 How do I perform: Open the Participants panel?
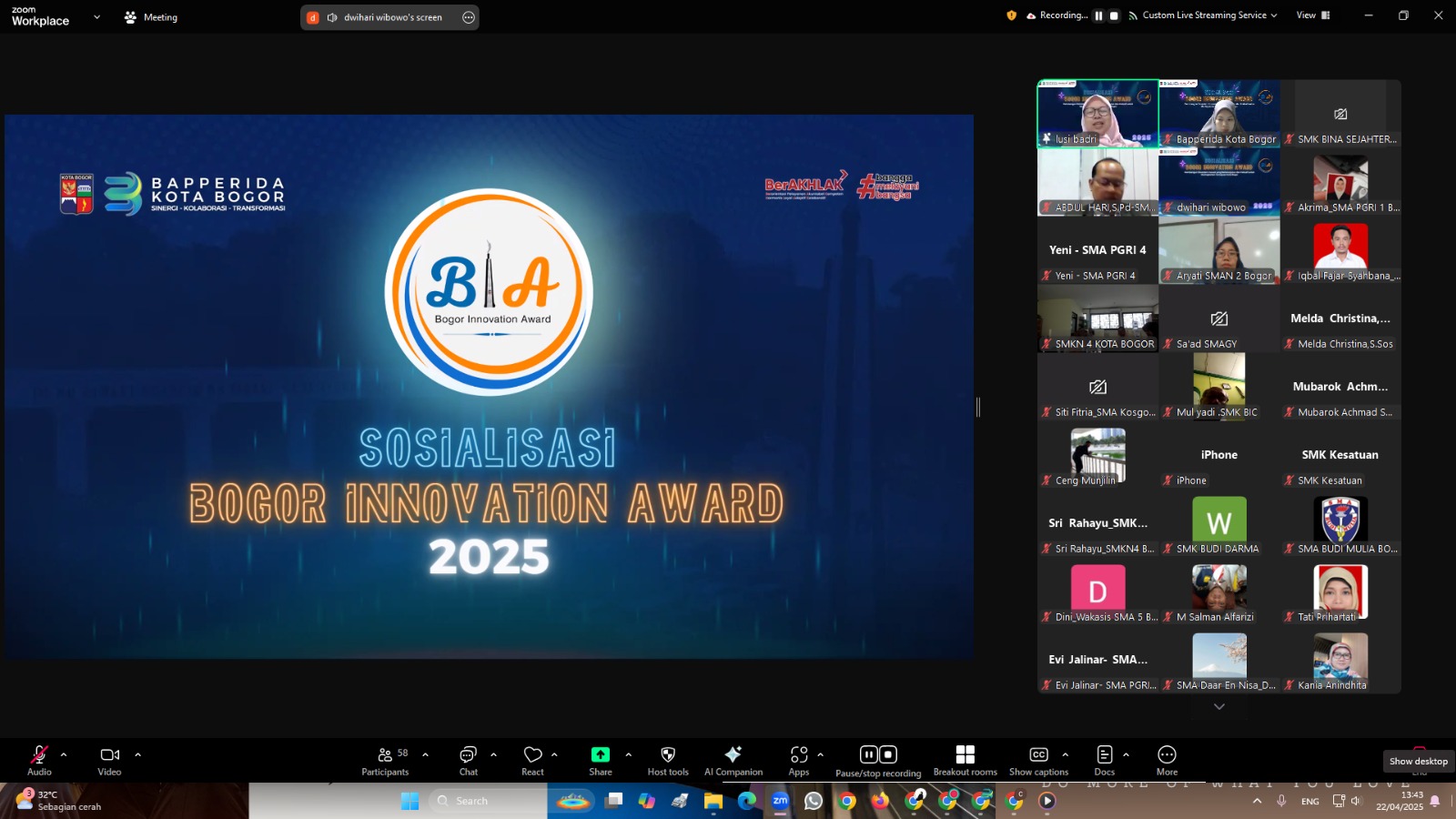(385, 760)
